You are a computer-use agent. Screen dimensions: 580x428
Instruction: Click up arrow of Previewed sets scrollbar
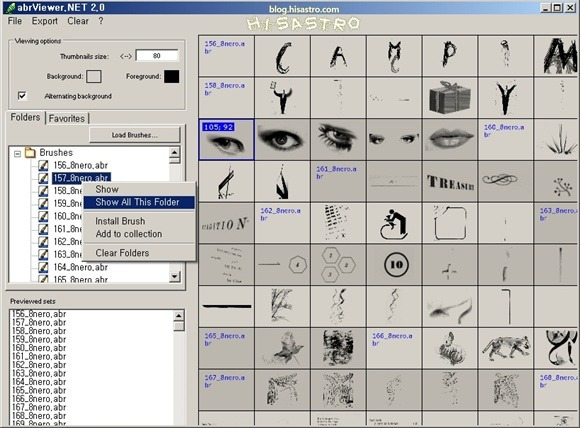(179, 316)
